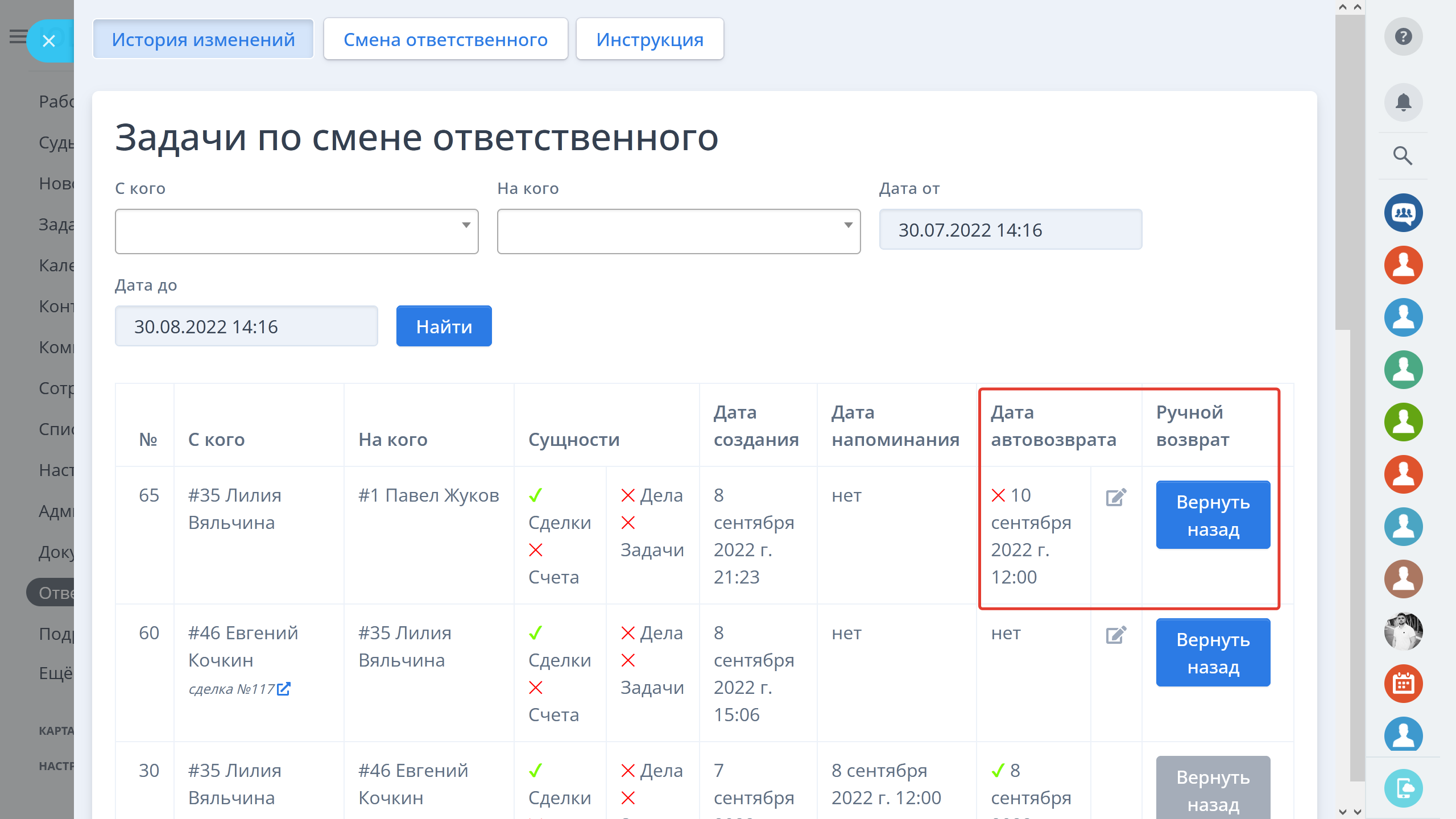
Task: Switch to 'Смена ответственного' tab
Action: tap(445, 39)
